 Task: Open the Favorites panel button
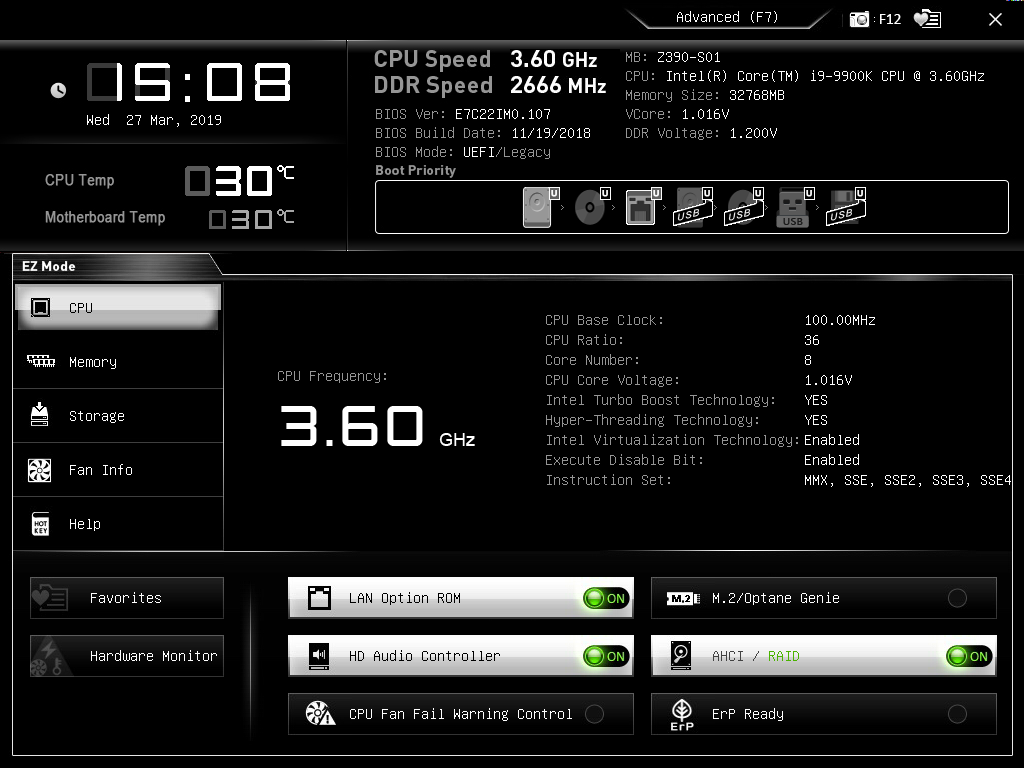126,597
